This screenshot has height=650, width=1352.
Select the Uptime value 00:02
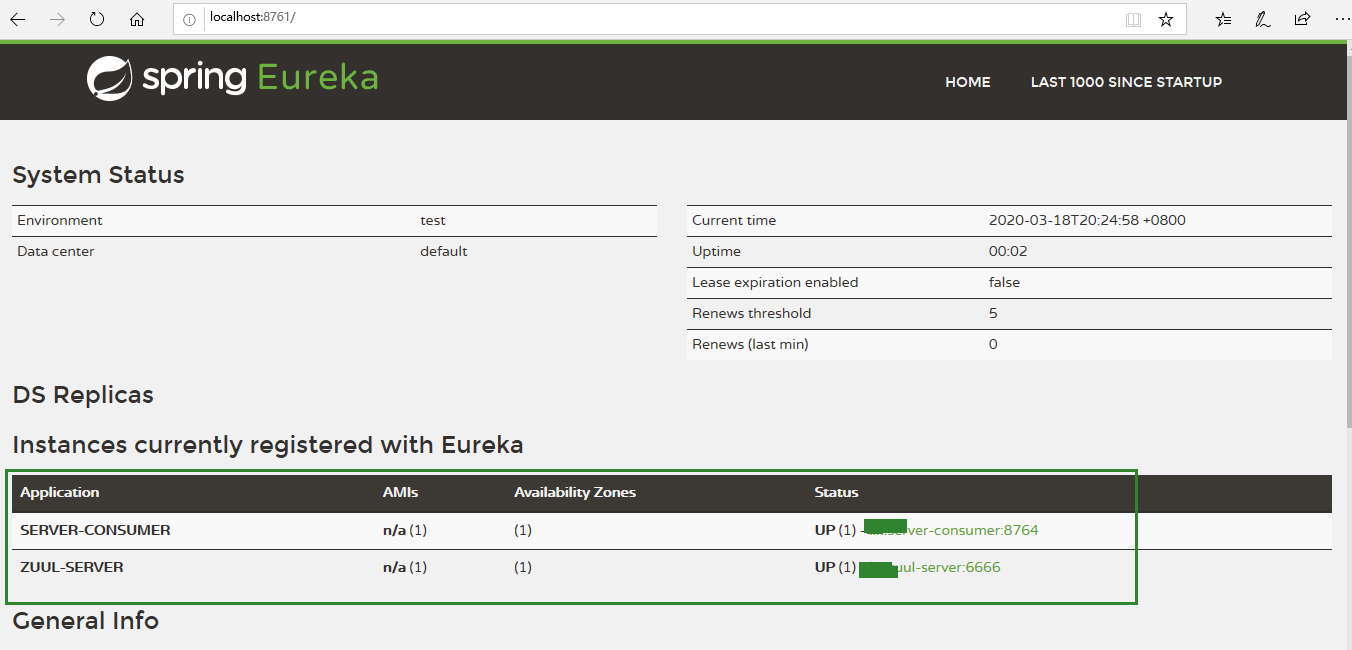pos(1008,251)
